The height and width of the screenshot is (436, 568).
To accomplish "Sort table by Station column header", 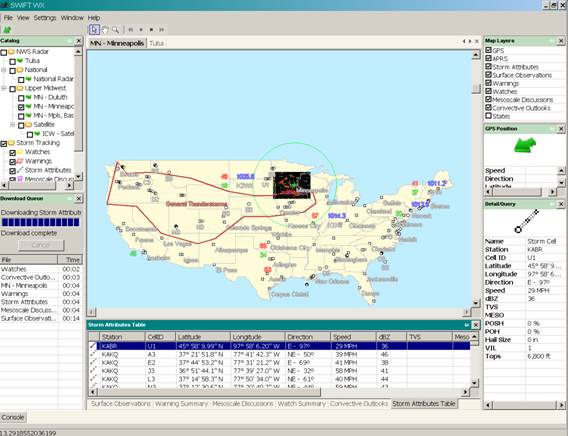I will coord(122,337).
